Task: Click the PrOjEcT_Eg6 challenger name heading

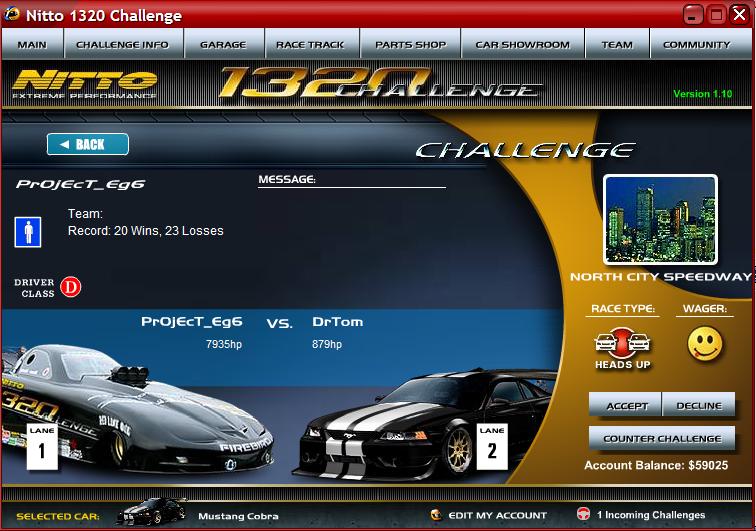Action: click(81, 184)
